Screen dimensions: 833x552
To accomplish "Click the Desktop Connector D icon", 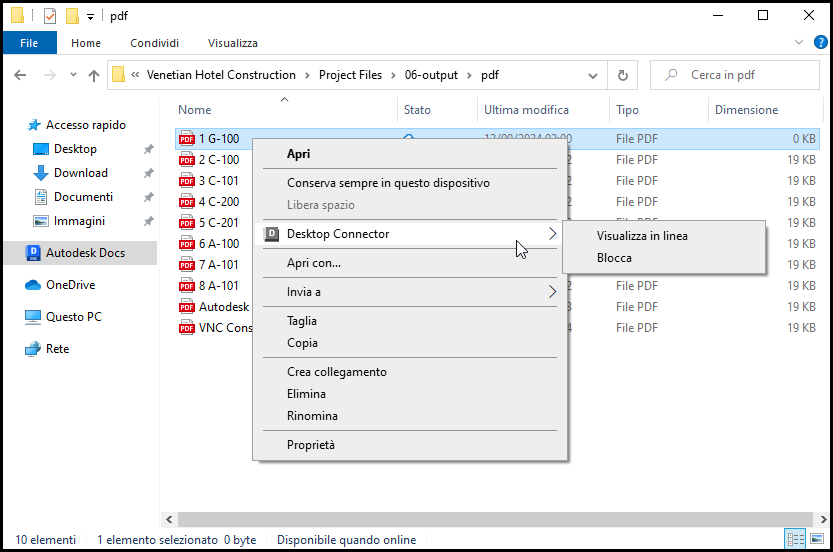I will point(271,234).
